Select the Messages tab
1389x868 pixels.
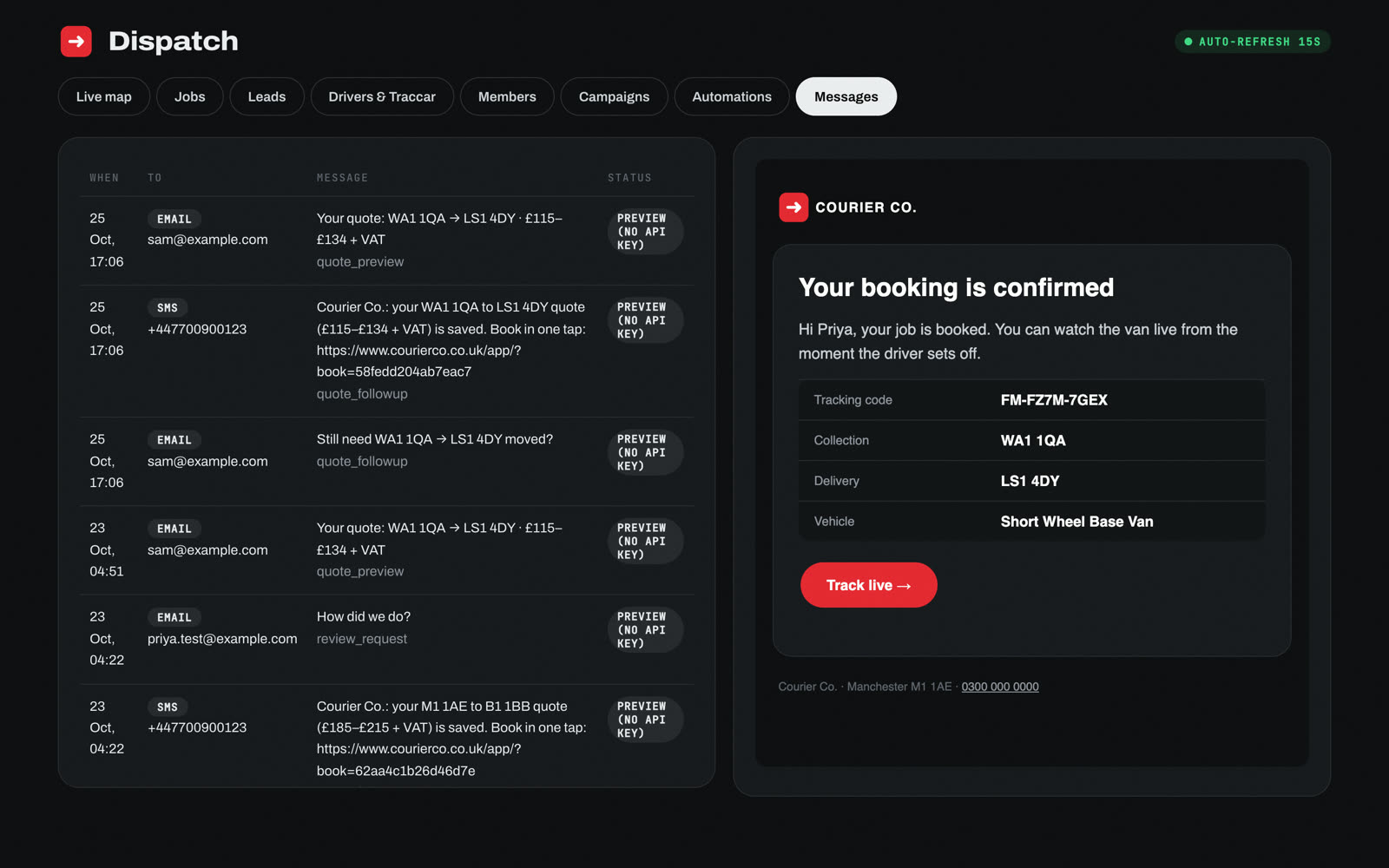[x=846, y=96]
